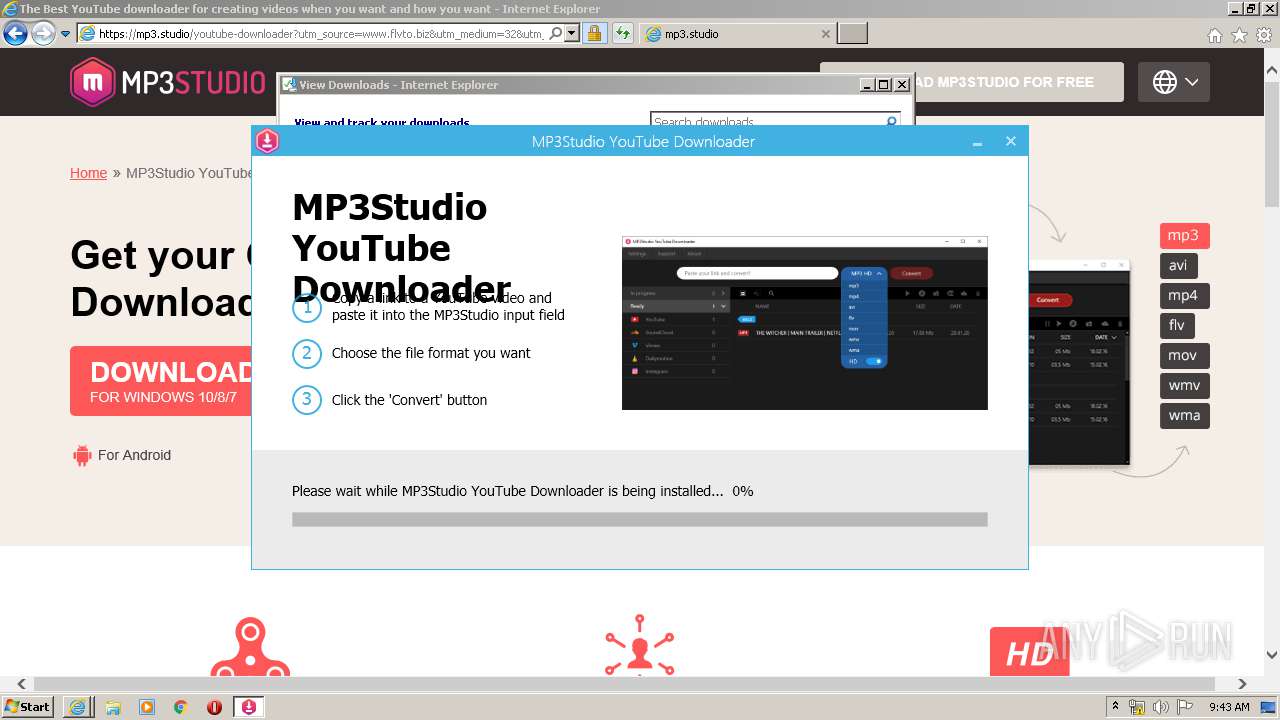The image size is (1280, 720).
Task: Click Download MP3Studio For Free header button
Action: [x=972, y=82]
